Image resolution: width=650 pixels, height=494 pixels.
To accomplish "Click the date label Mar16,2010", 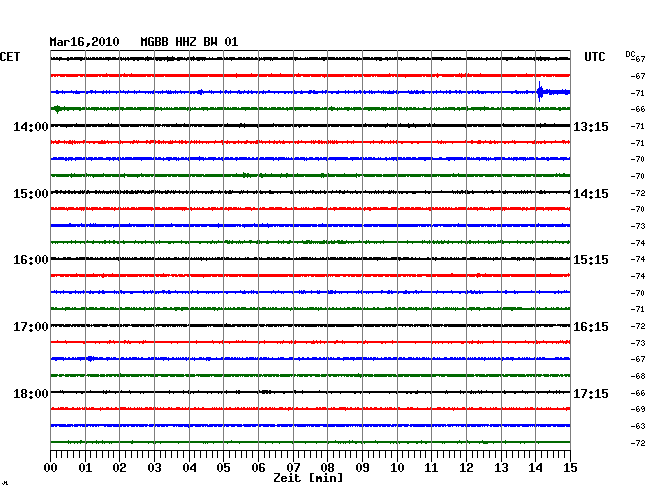I will pyautogui.click(x=84, y=42).
